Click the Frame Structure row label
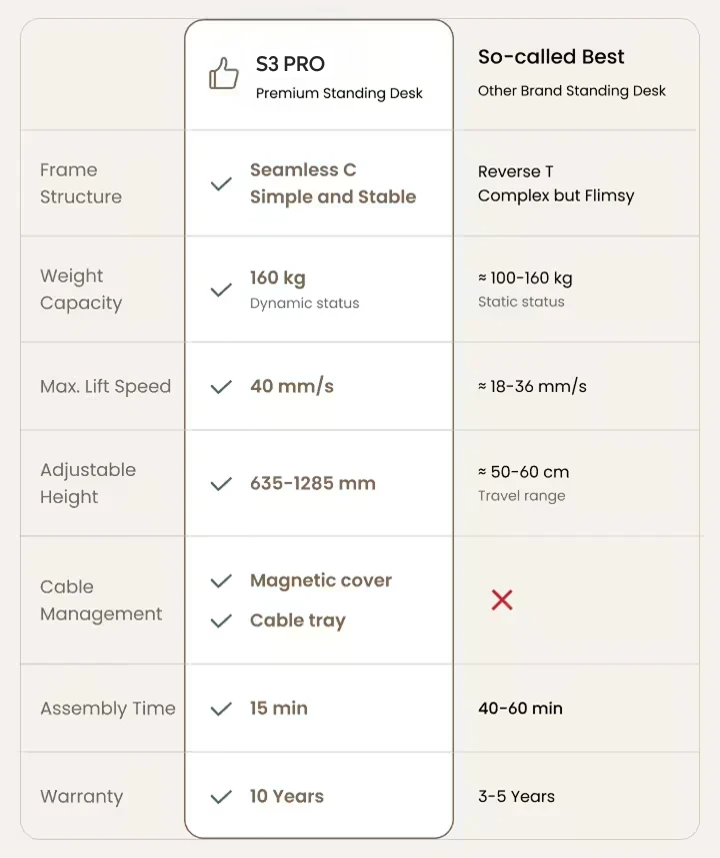720x858 pixels. [81, 184]
